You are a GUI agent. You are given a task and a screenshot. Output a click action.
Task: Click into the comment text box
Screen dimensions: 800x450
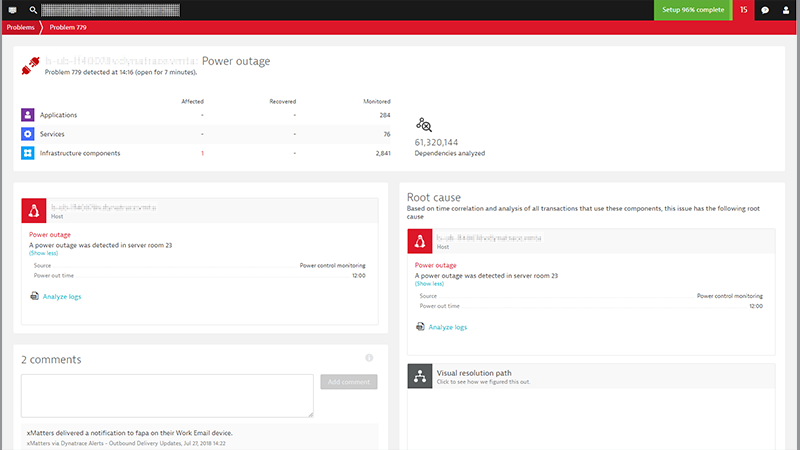click(167, 395)
